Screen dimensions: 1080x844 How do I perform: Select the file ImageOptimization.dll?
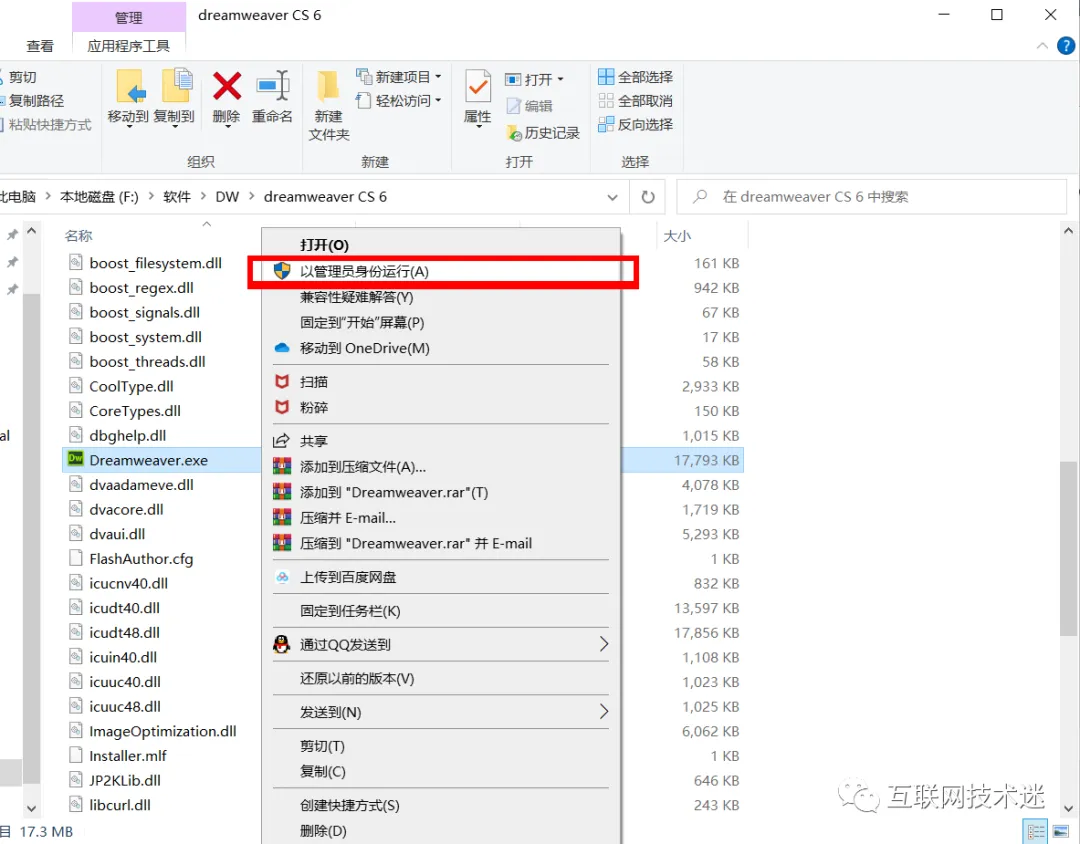coord(163,731)
